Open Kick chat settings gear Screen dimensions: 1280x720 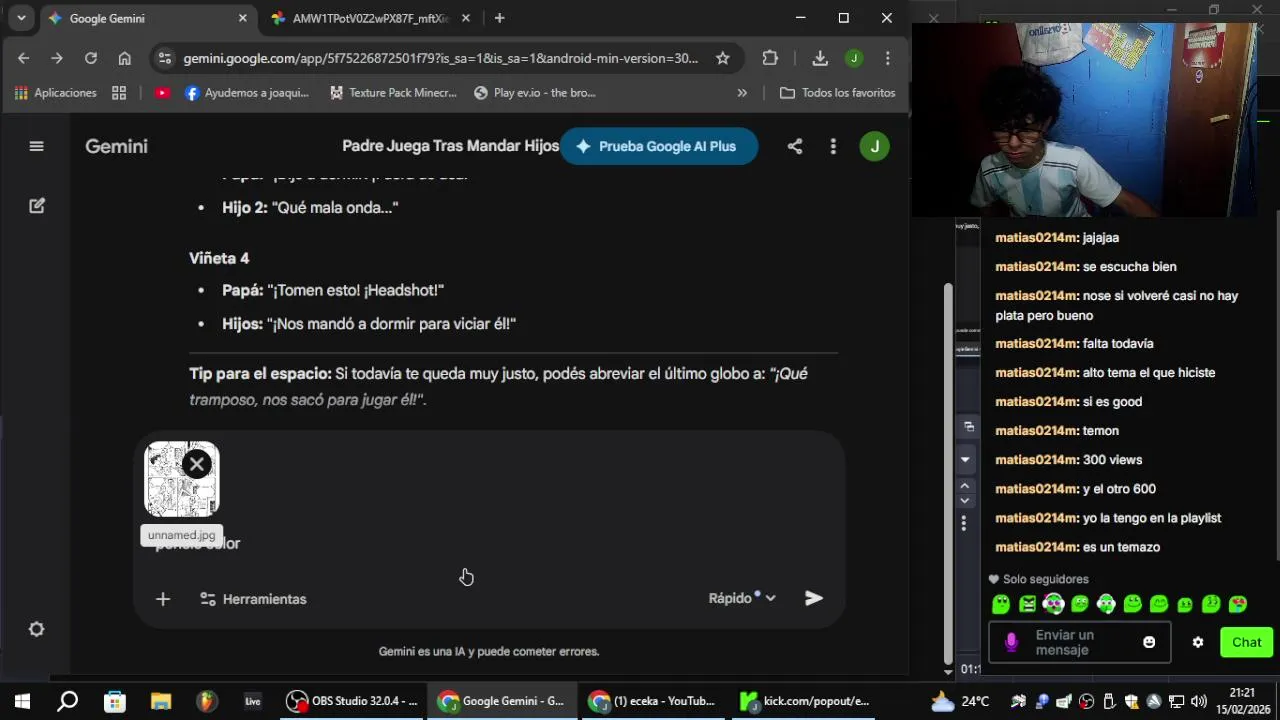(1198, 642)
